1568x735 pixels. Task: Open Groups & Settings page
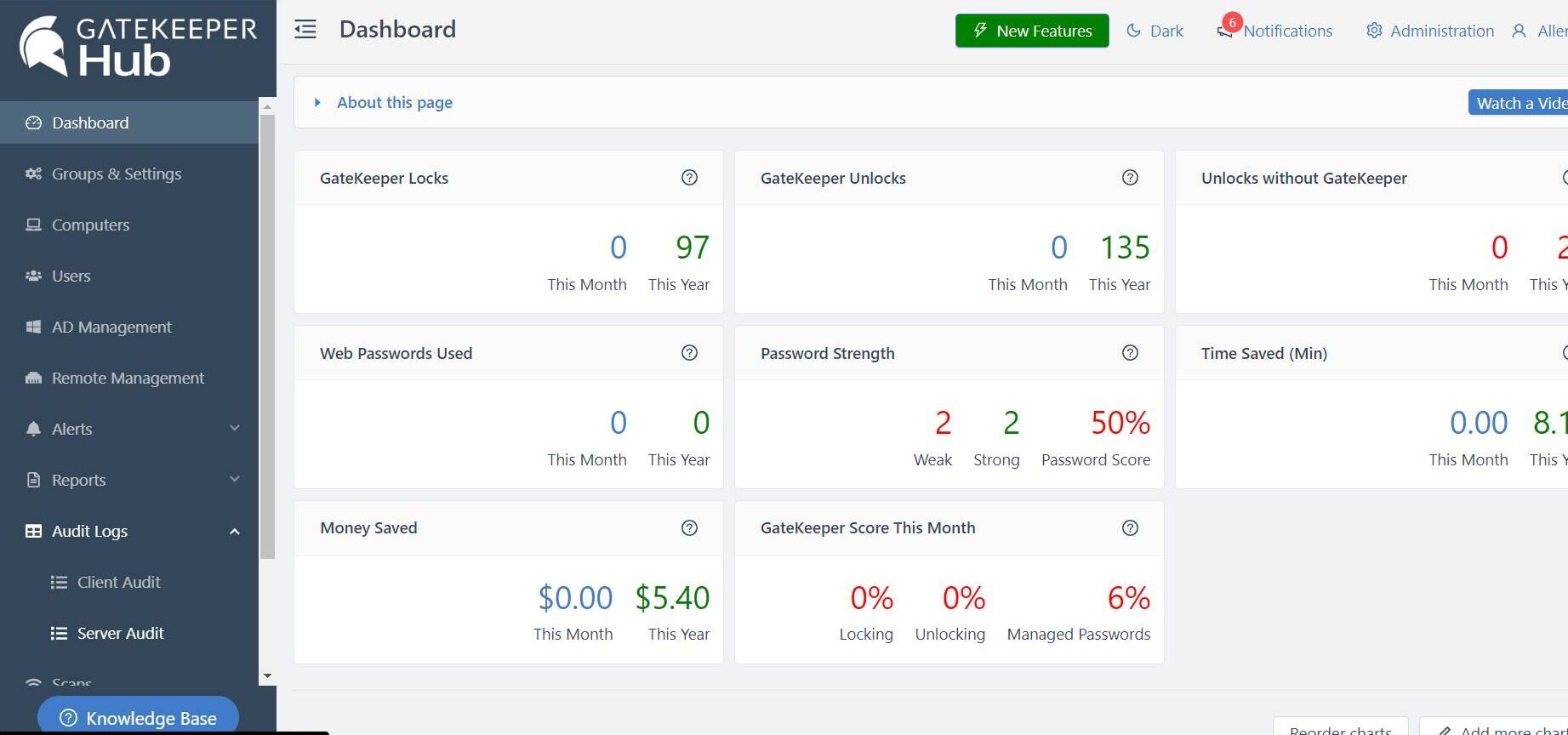[x=129, y=174]
